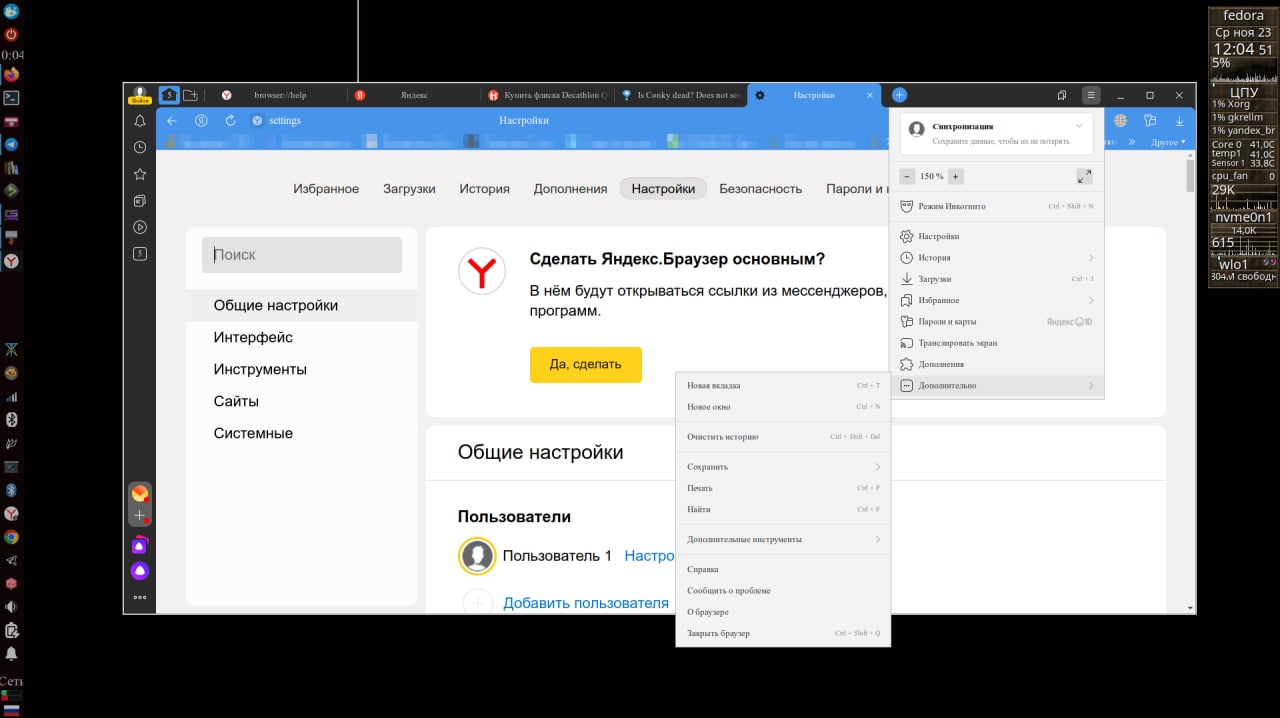Open the Безопасность settings tab

(x=760, y=188)
